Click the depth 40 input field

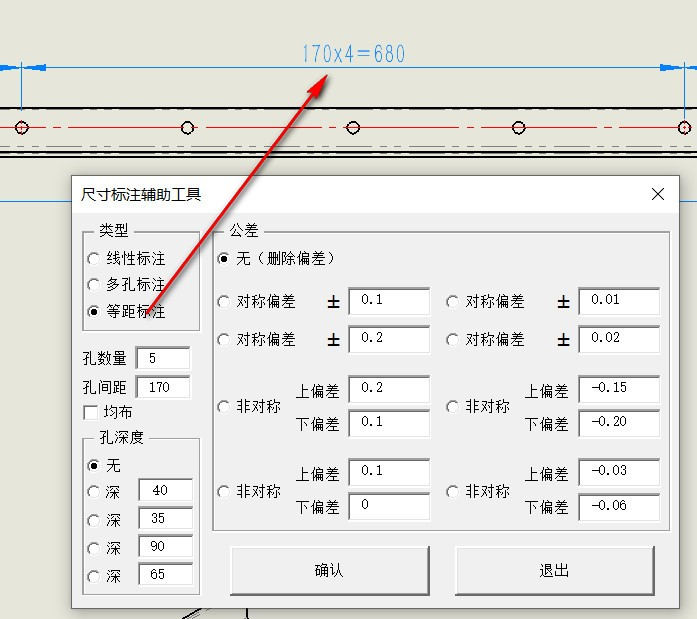[x=166, y=490]
